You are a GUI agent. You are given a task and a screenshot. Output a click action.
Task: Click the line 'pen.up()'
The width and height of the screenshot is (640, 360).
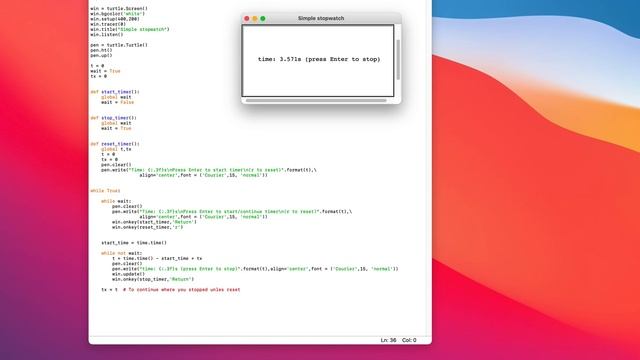[x=101, y=56]
